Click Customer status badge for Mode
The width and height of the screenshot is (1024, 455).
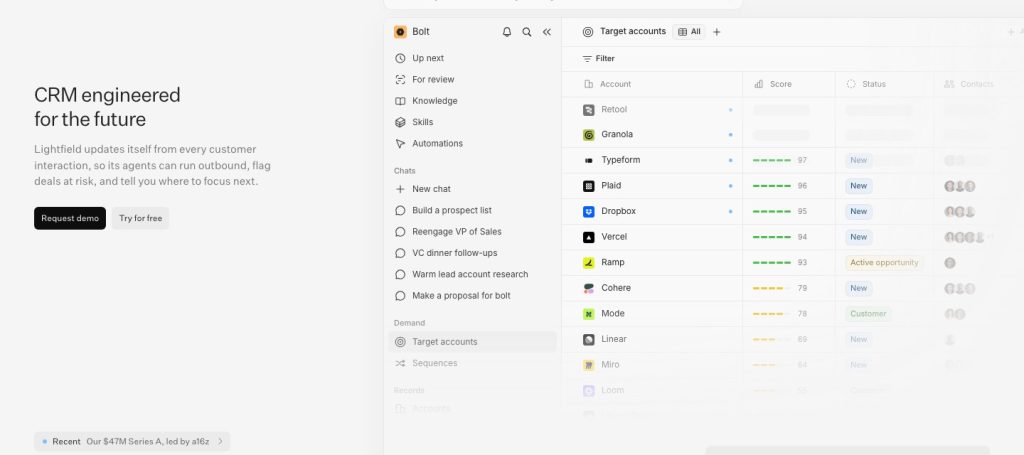pos(868,314)
